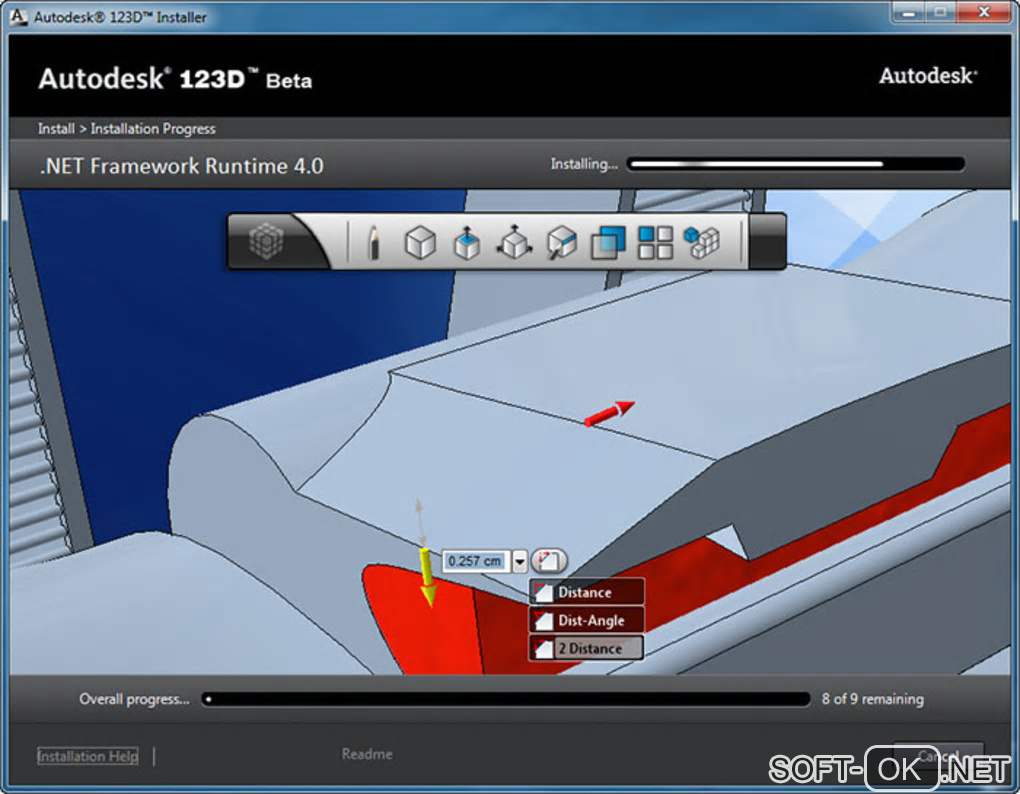1020x794 pixels.
Task: Click the 0.257 cm distance input field
Action: point(476,561)
